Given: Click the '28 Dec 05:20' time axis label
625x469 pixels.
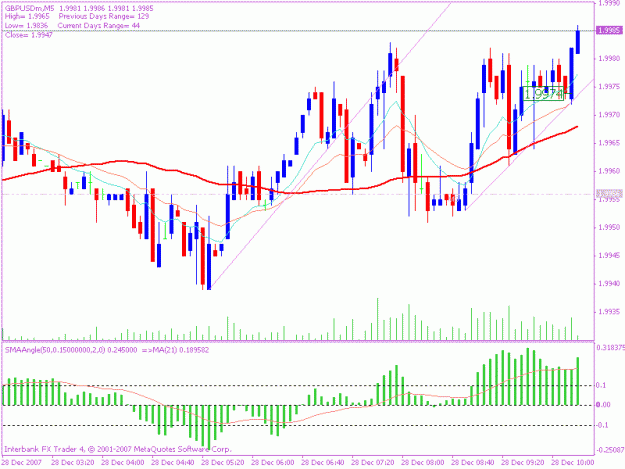Looking at the screenshot, I should 222,463.
